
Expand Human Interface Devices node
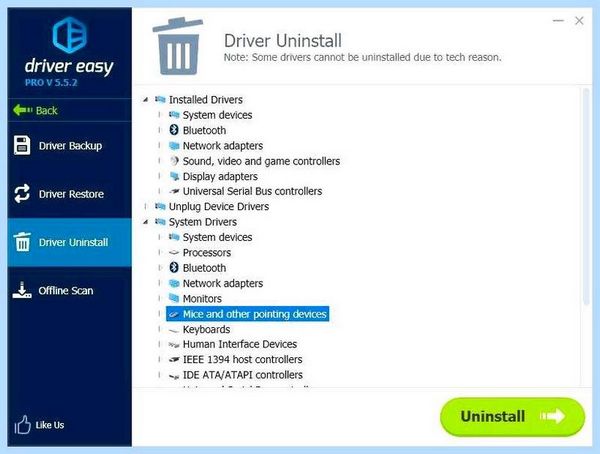click(159, 344)
